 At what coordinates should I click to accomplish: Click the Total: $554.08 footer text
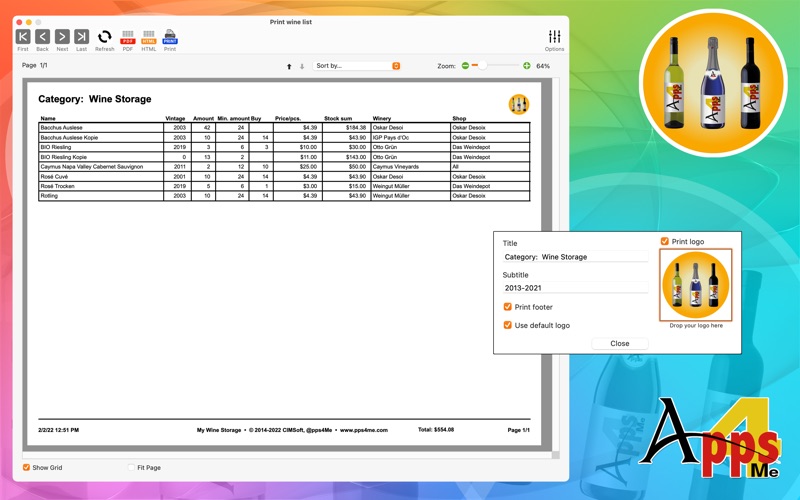coord(436,430)
